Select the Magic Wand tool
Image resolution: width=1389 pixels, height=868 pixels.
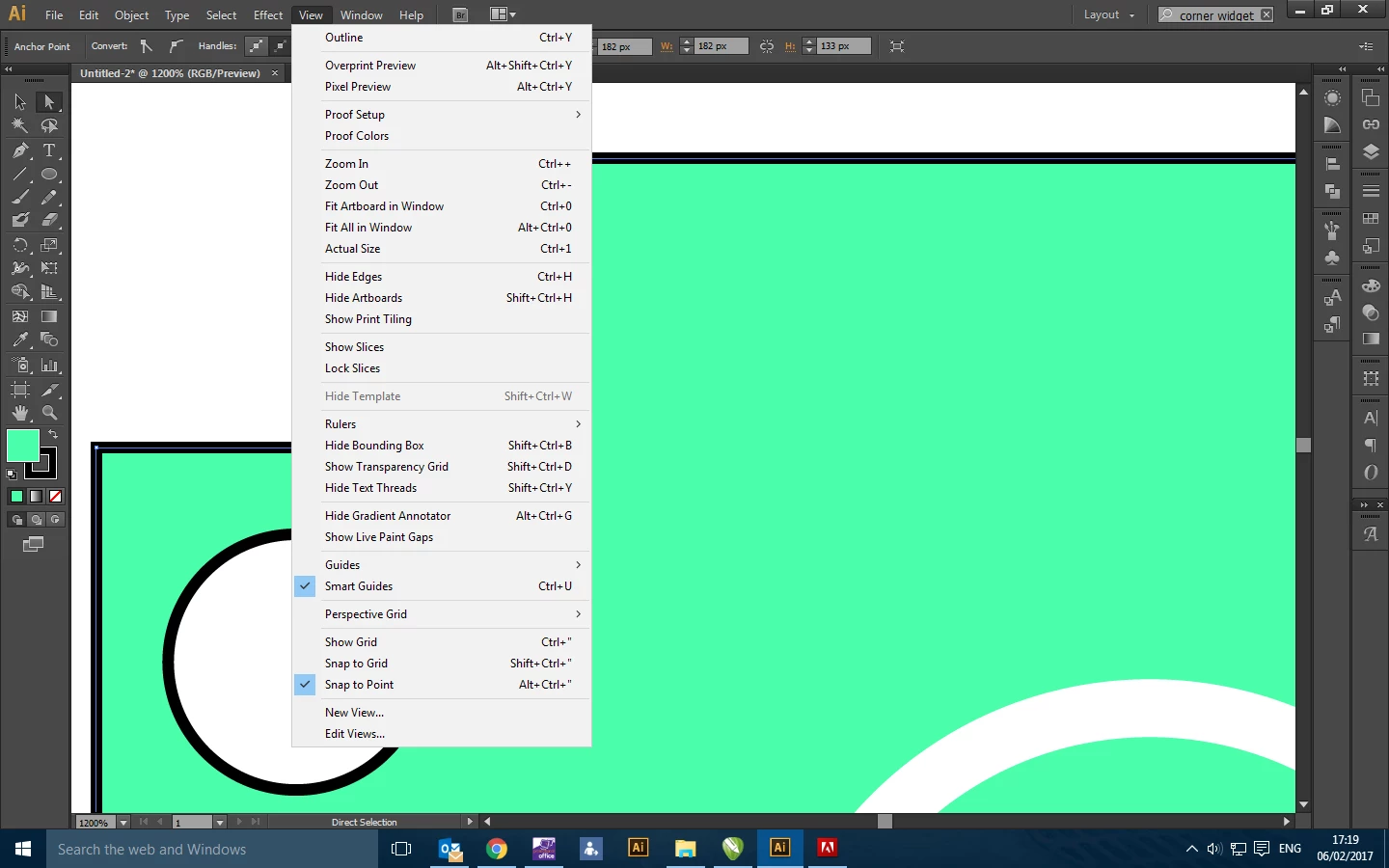(x=19, y=125)
